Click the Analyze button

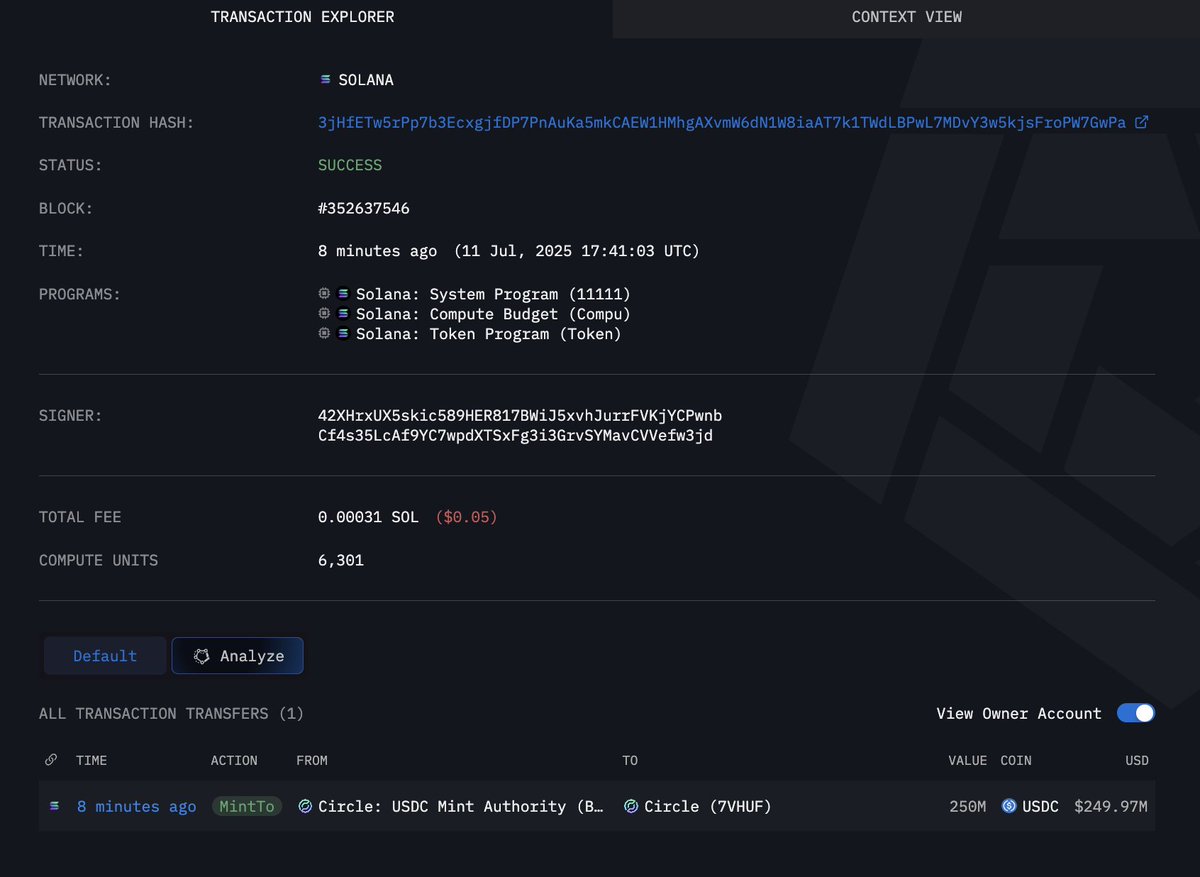[x=238, y=656]
